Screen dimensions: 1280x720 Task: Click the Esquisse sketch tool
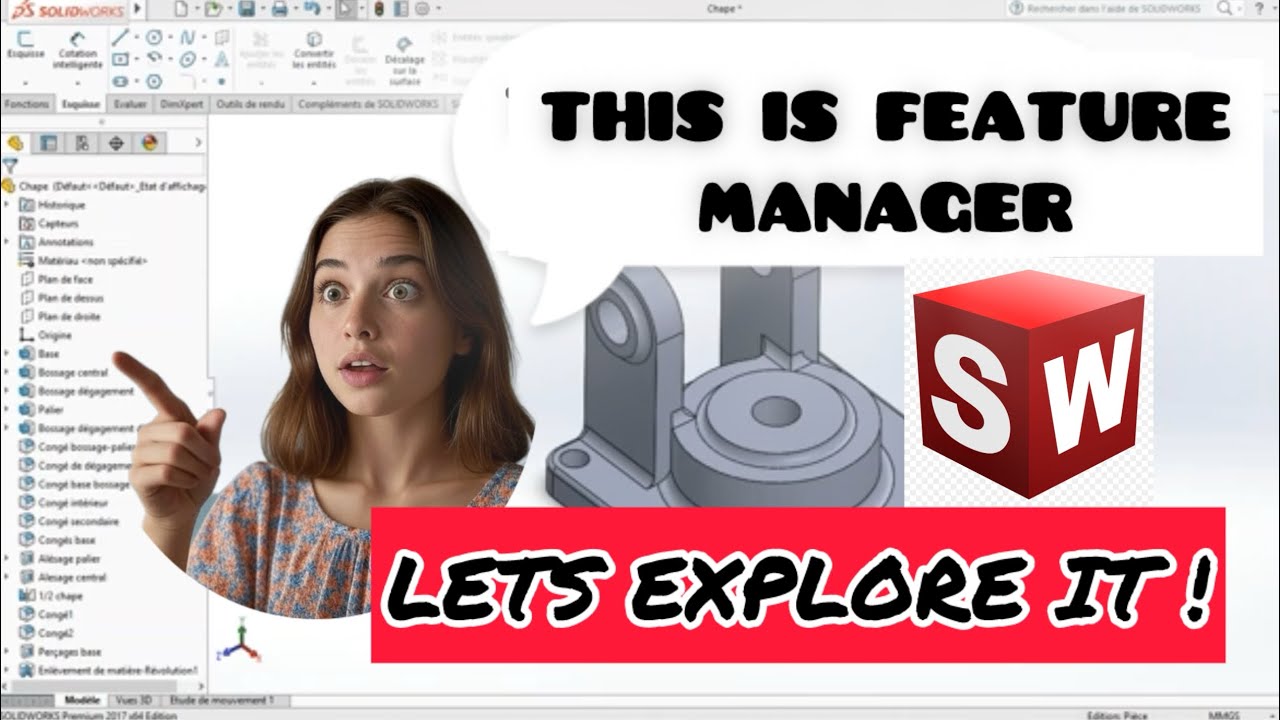[25, 46]
